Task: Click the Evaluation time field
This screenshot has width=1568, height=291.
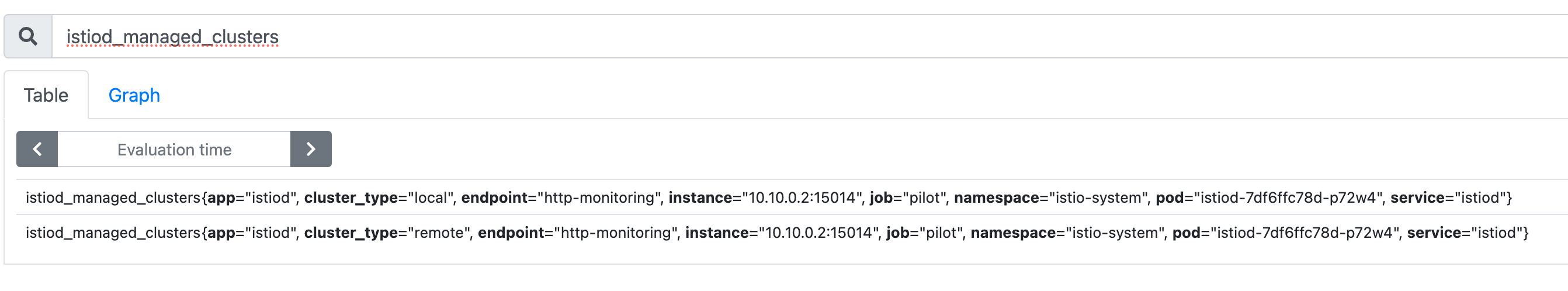Action: (174, 149)
